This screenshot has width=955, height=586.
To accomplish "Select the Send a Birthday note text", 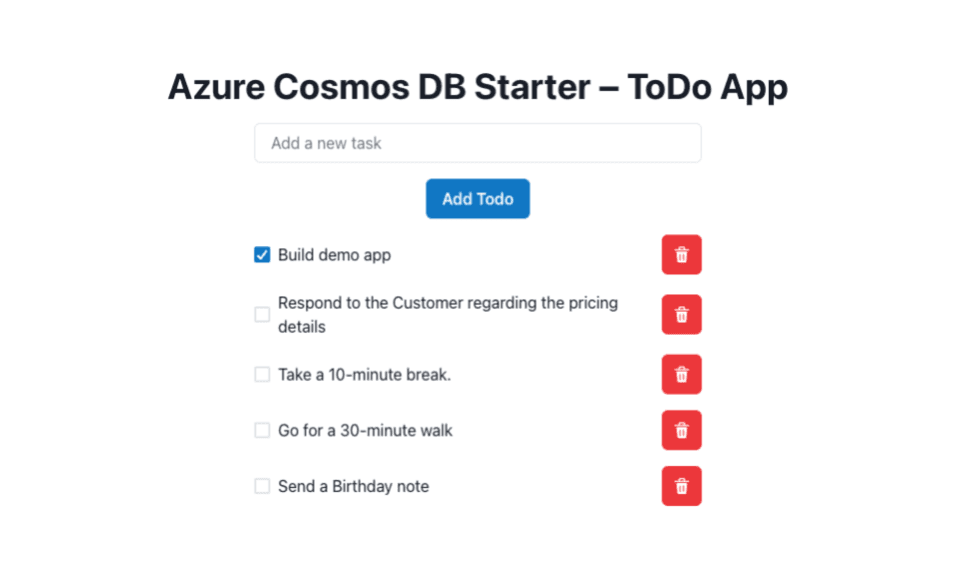I will [x=353, y=486].
